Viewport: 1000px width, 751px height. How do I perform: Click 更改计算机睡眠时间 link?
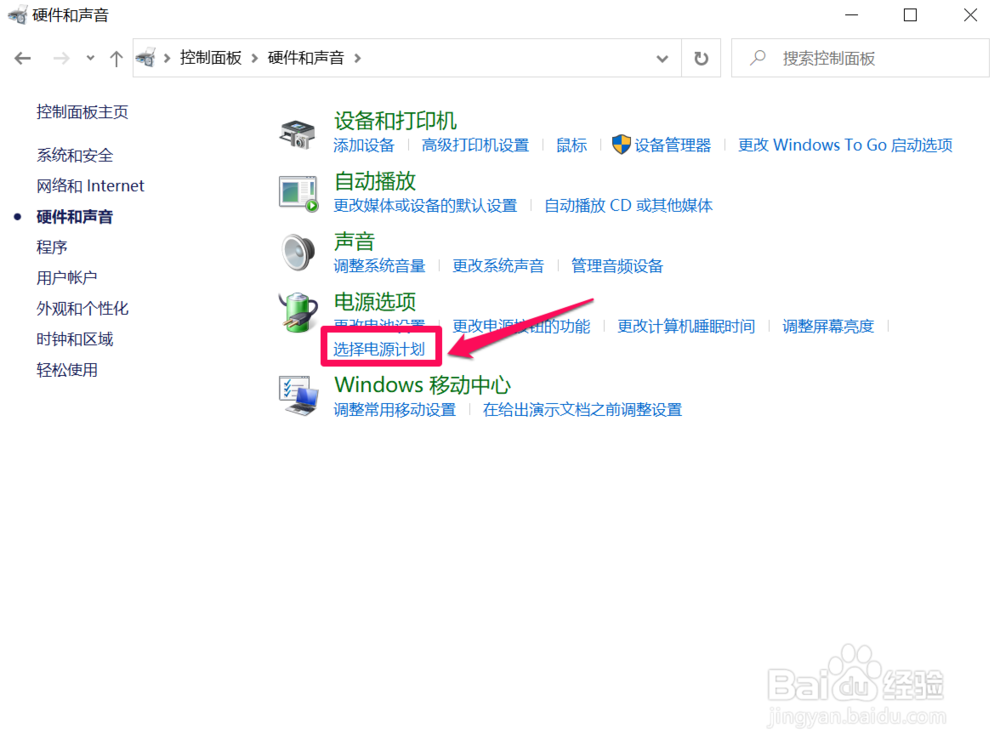[686, 326]
